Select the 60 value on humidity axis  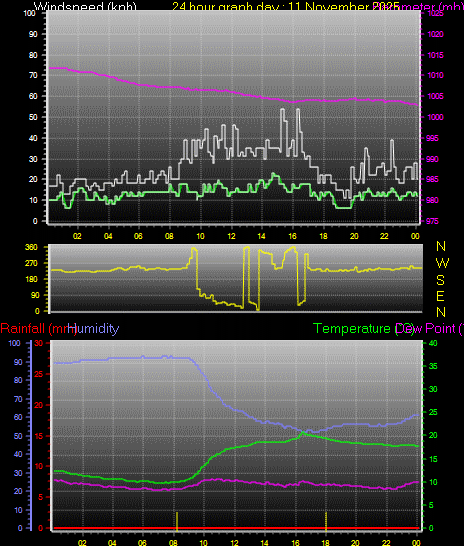[x=18, y=417]
